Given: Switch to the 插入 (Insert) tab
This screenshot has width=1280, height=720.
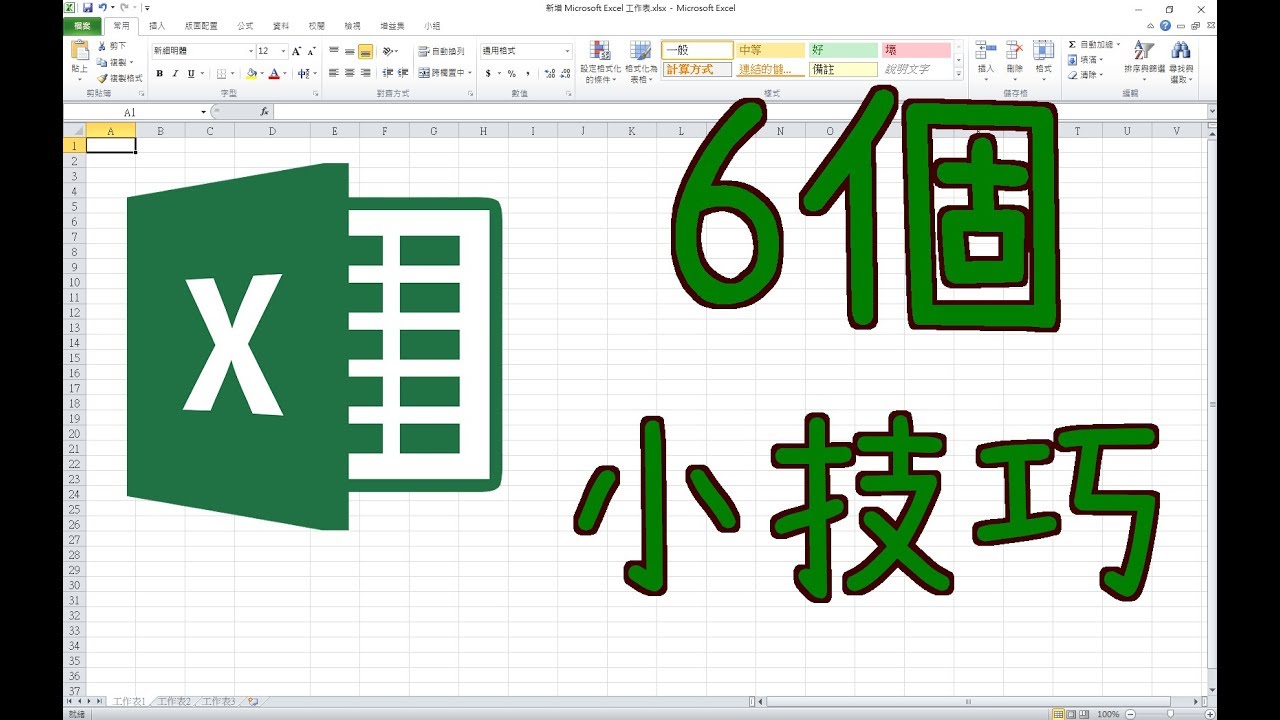Looking at the screenshot, I should [x=157, y=26].
